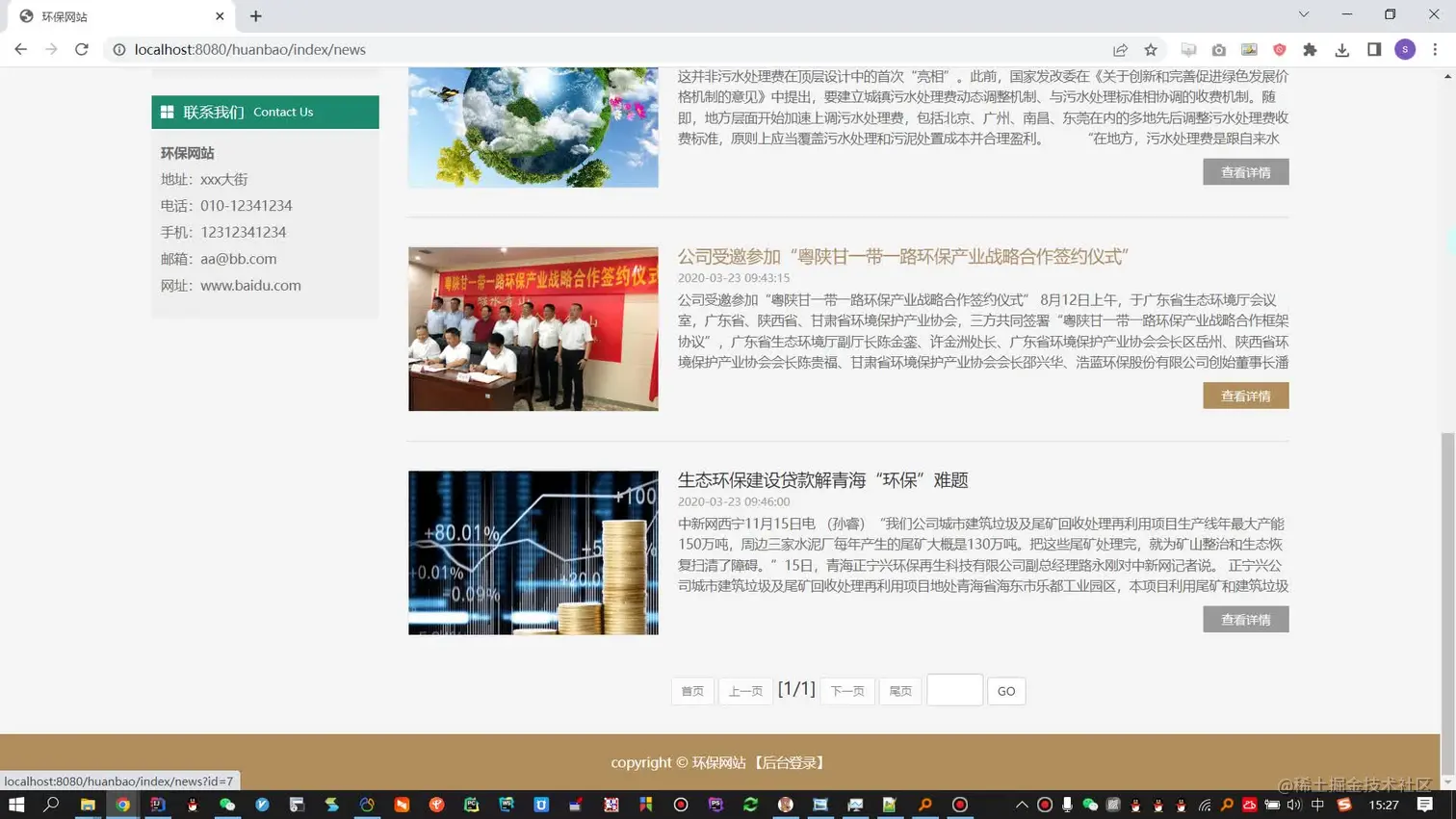Go to 首页 in the pagination
The image size is (1456, 819).
coord(692,691)
